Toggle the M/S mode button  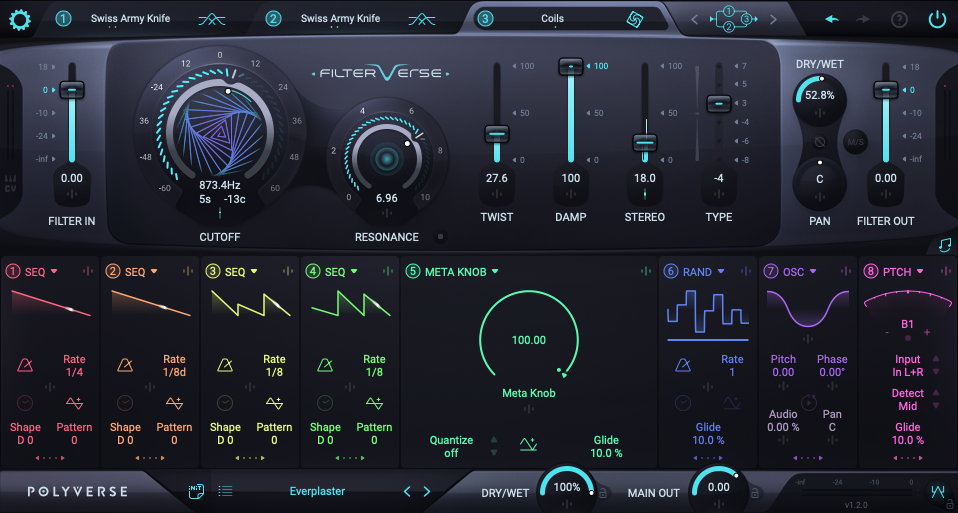855,142
